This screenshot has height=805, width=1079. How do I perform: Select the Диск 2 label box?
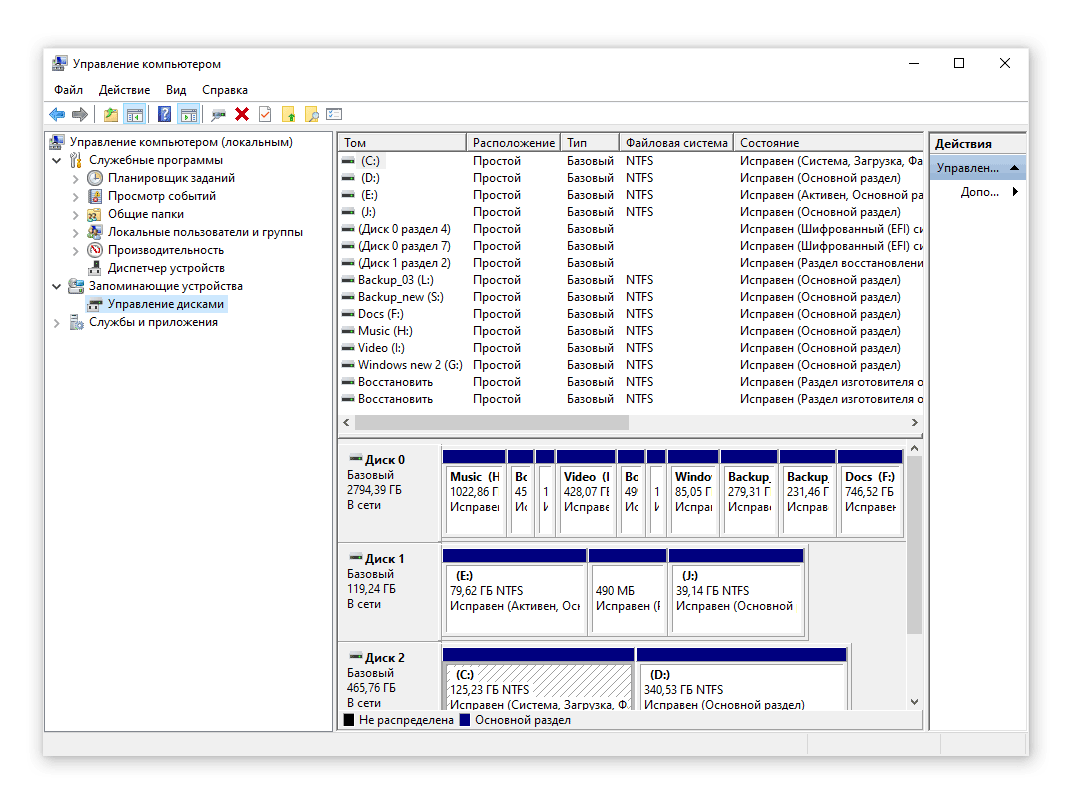tap(389, 677)
